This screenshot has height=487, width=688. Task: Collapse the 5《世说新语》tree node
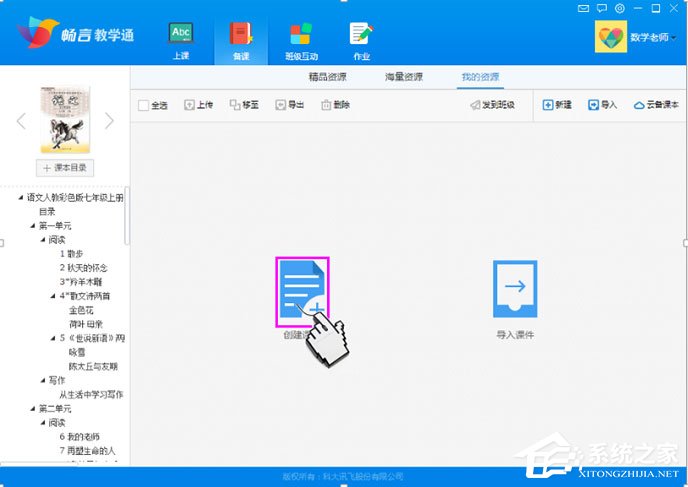[x=53, y=338]
